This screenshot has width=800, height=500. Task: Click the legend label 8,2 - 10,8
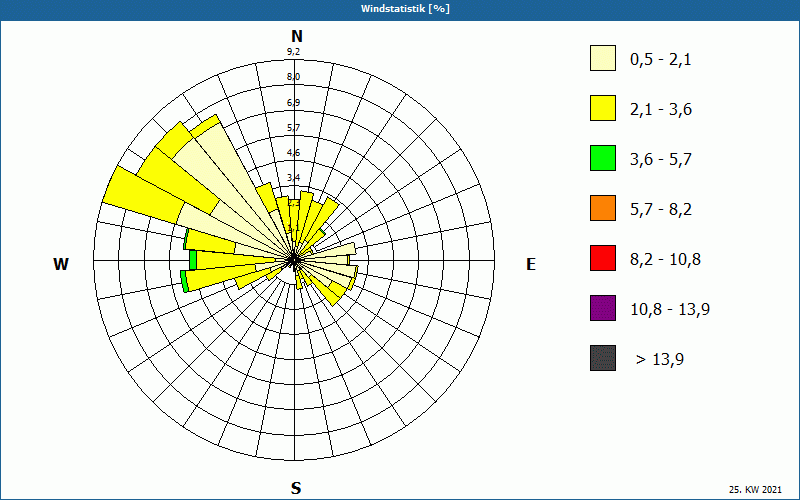(x=665, y=260)
